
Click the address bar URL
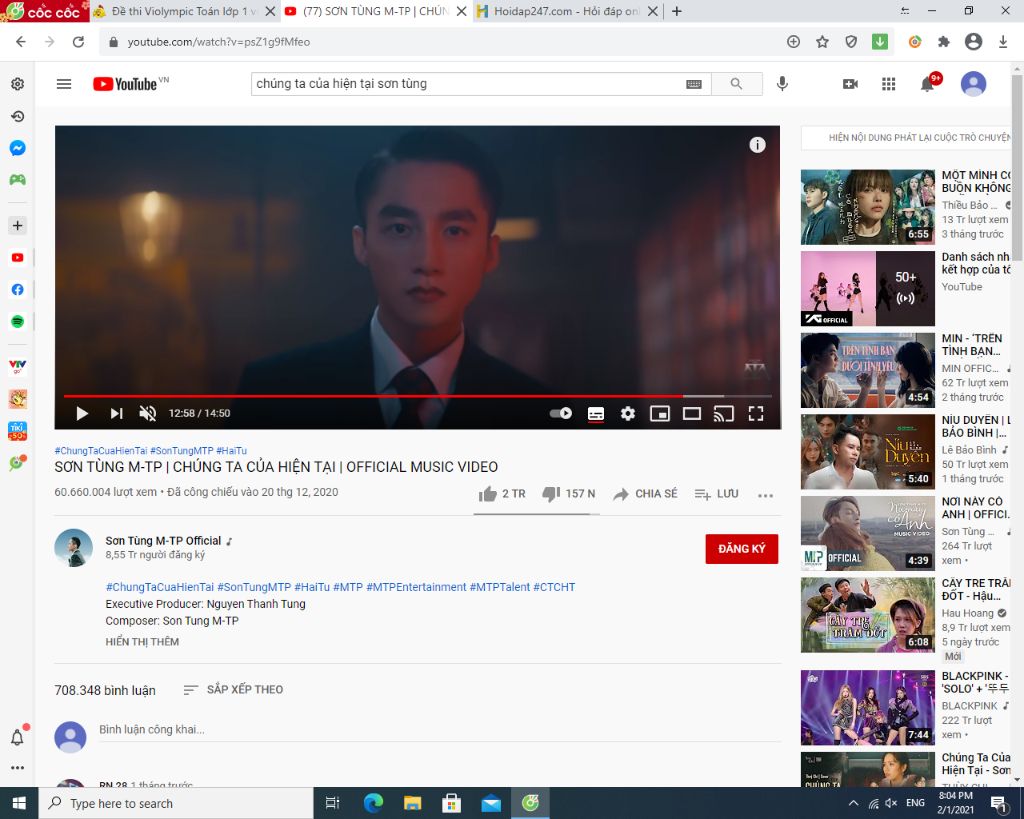point(219,42)
